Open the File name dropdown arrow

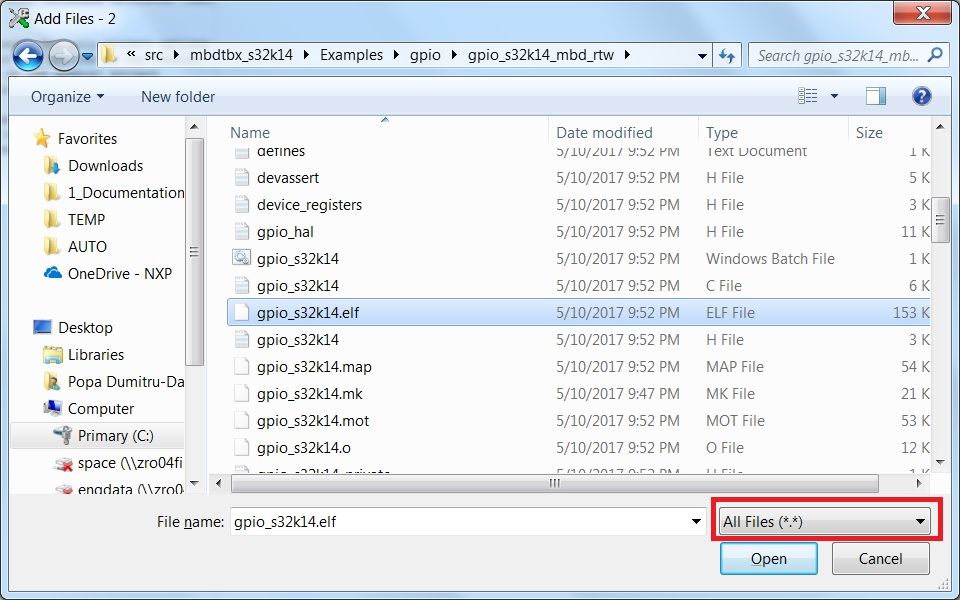(696, 522)
